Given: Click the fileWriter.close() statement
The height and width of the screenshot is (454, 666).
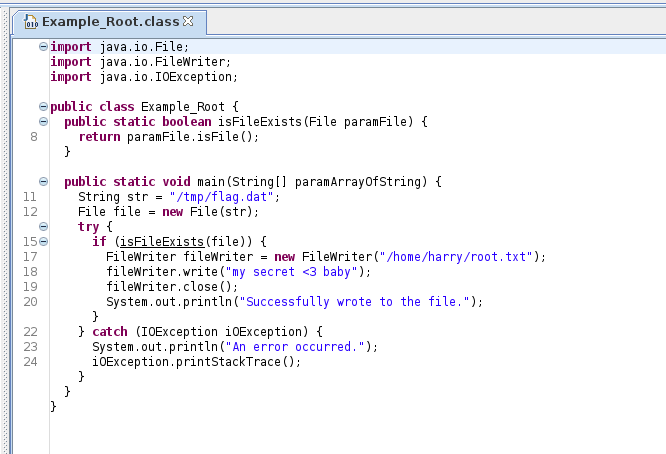Looking at the screenshot, I should coord(172,287).
